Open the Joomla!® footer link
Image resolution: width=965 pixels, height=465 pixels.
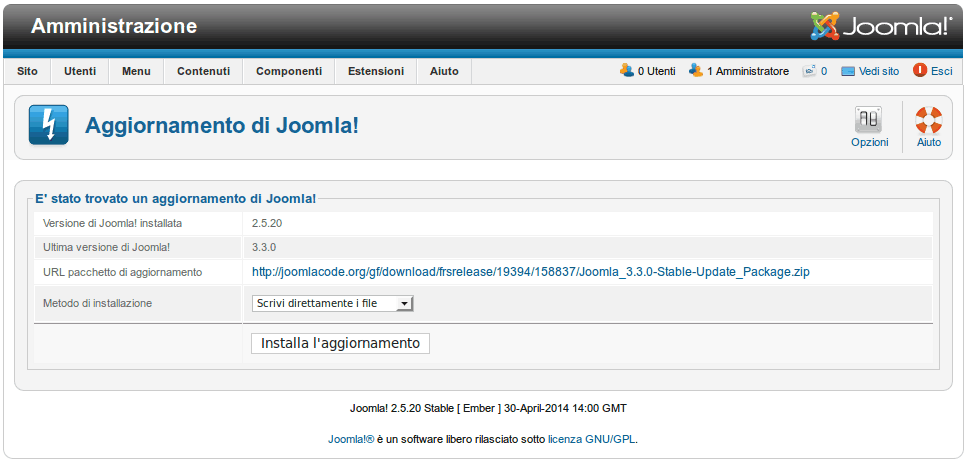[351, 440]
